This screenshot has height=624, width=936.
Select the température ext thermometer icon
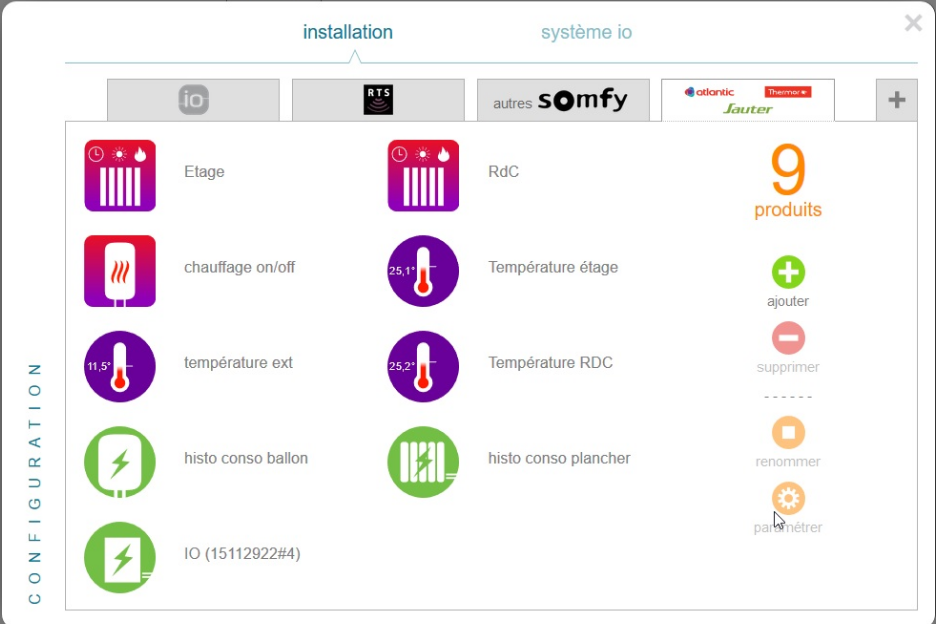(120, 366)
